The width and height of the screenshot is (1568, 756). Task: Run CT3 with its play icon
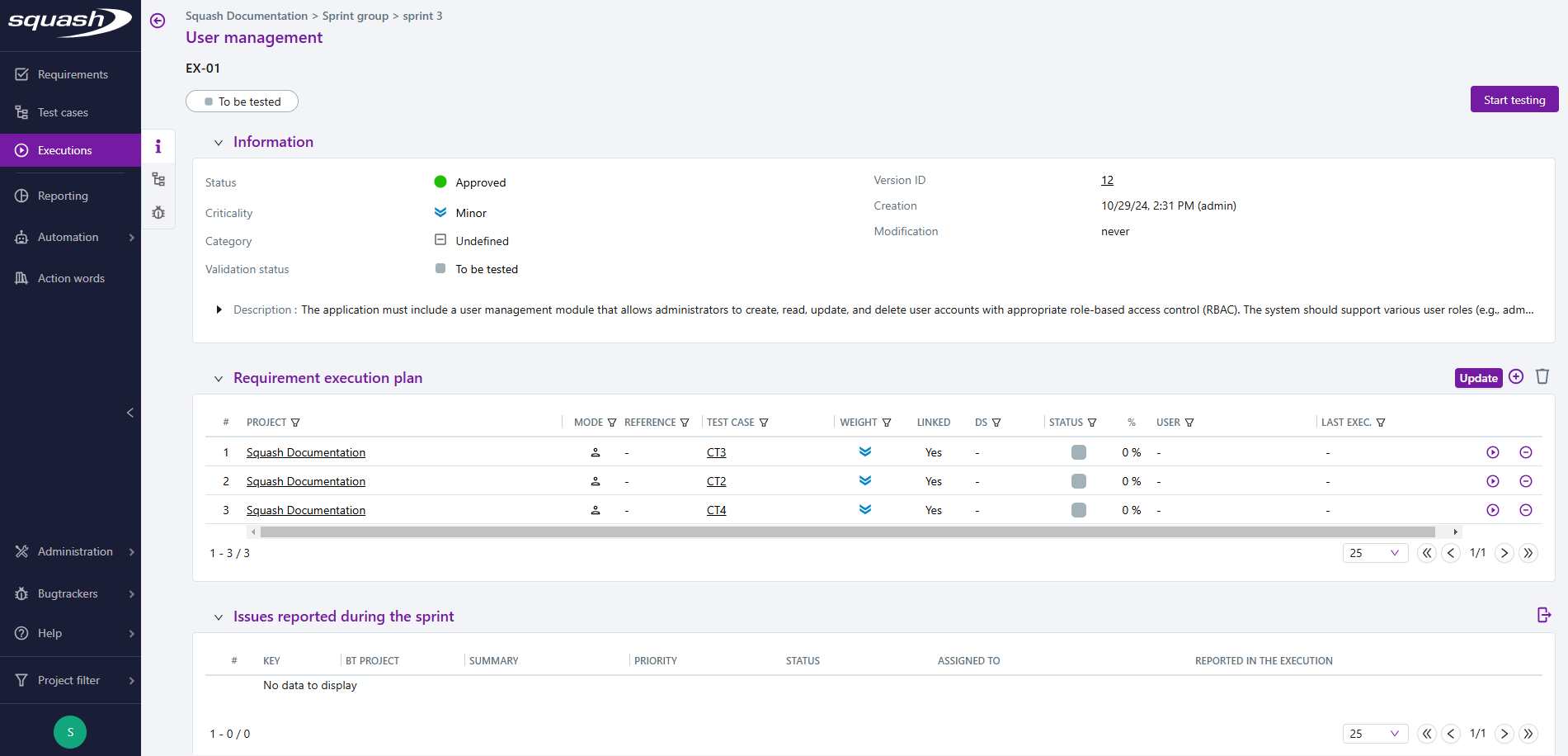point(1493,452)
